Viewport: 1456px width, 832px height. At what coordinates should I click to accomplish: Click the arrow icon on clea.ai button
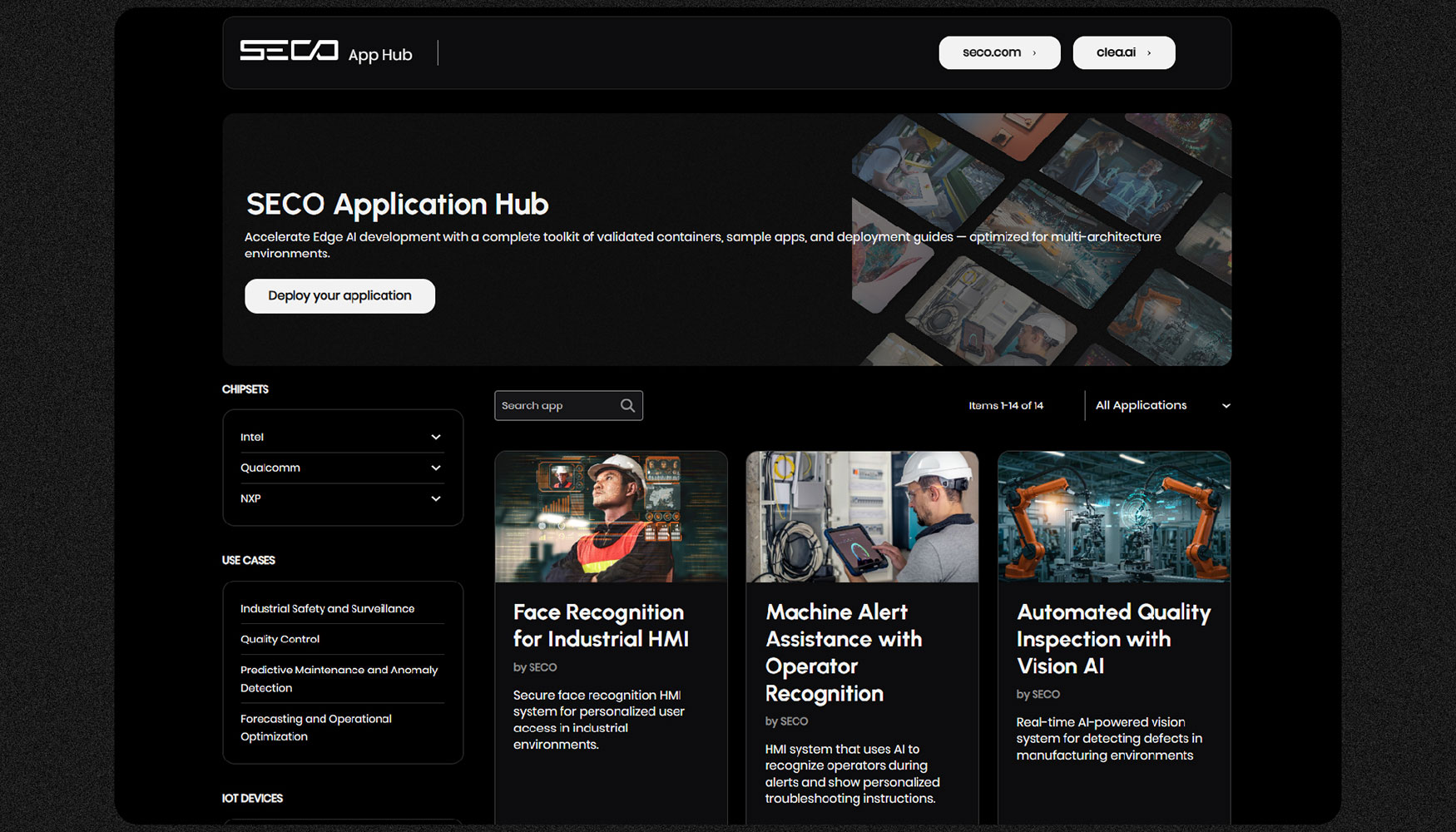click(1151, 52)
